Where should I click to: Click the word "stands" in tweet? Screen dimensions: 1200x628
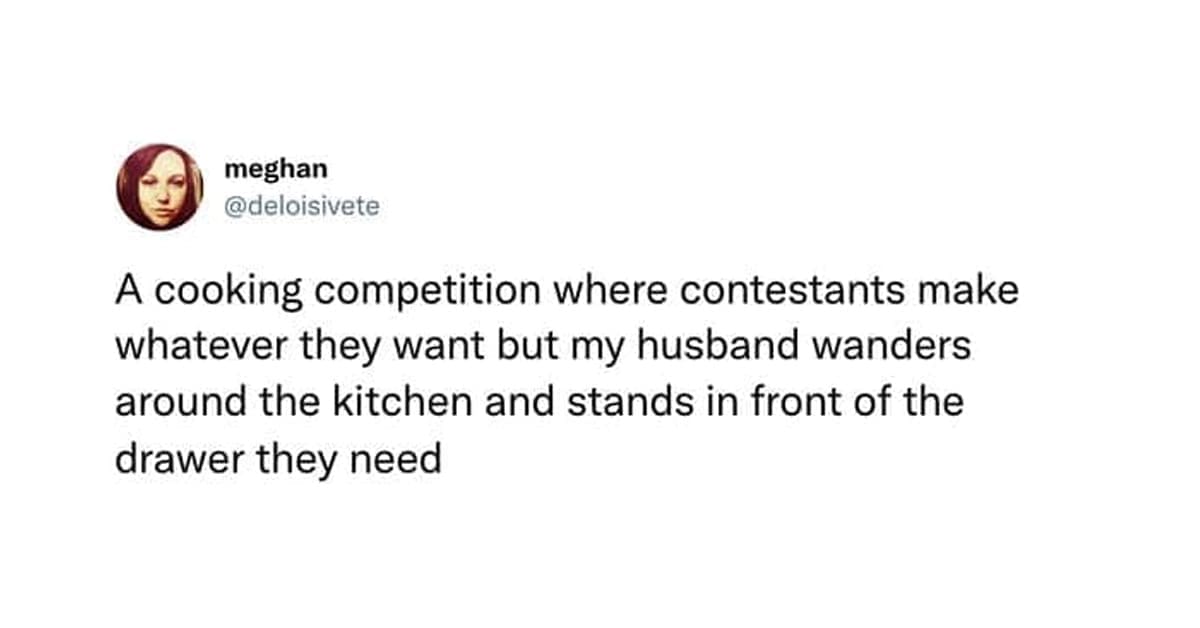pyautogui.click(x=613, y=403)
